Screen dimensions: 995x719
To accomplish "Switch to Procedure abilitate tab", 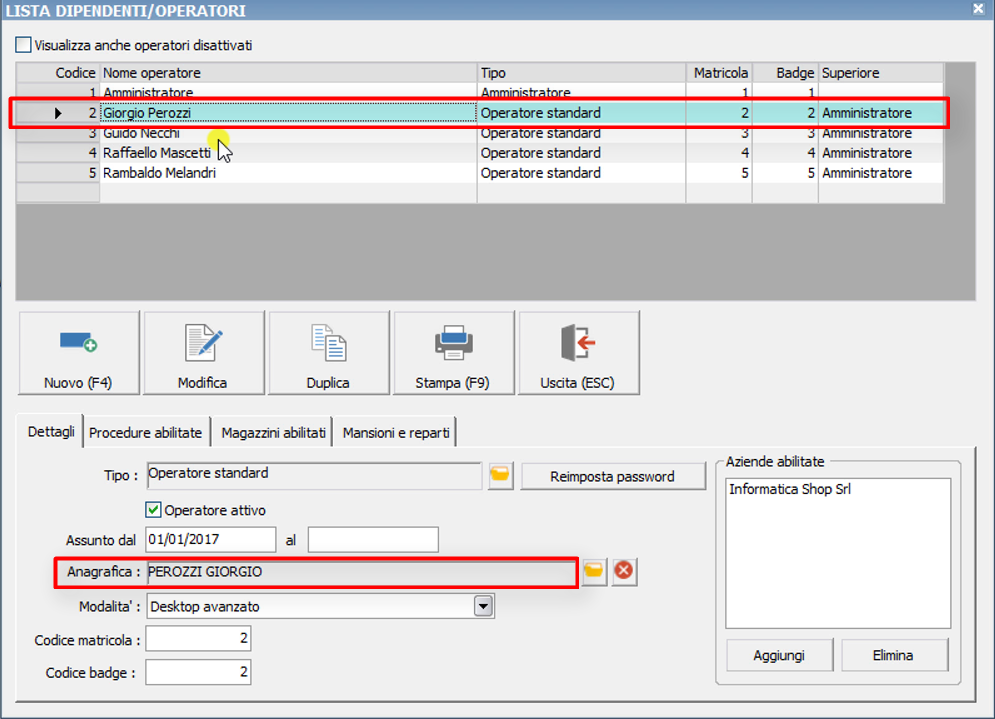I will (145, 433).
